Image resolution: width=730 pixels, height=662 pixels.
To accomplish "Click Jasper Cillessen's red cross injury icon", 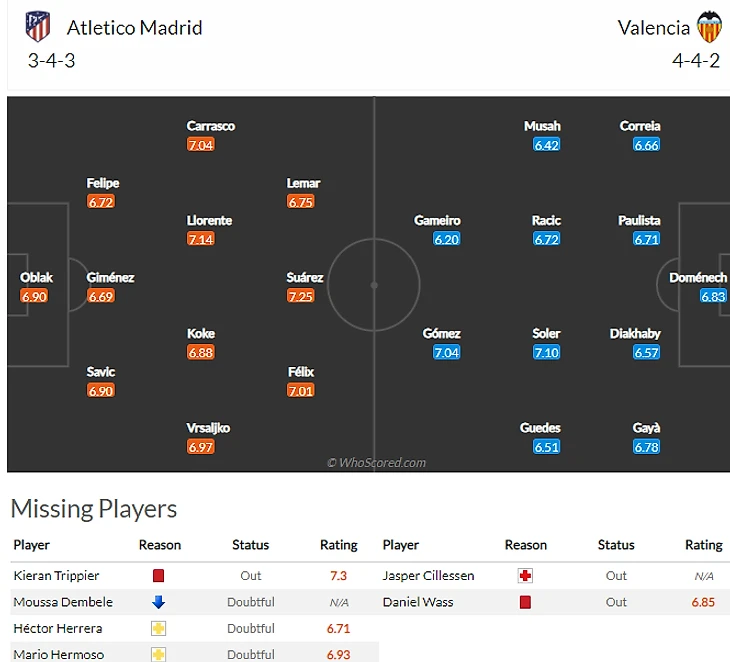I will tap(525, 576).
